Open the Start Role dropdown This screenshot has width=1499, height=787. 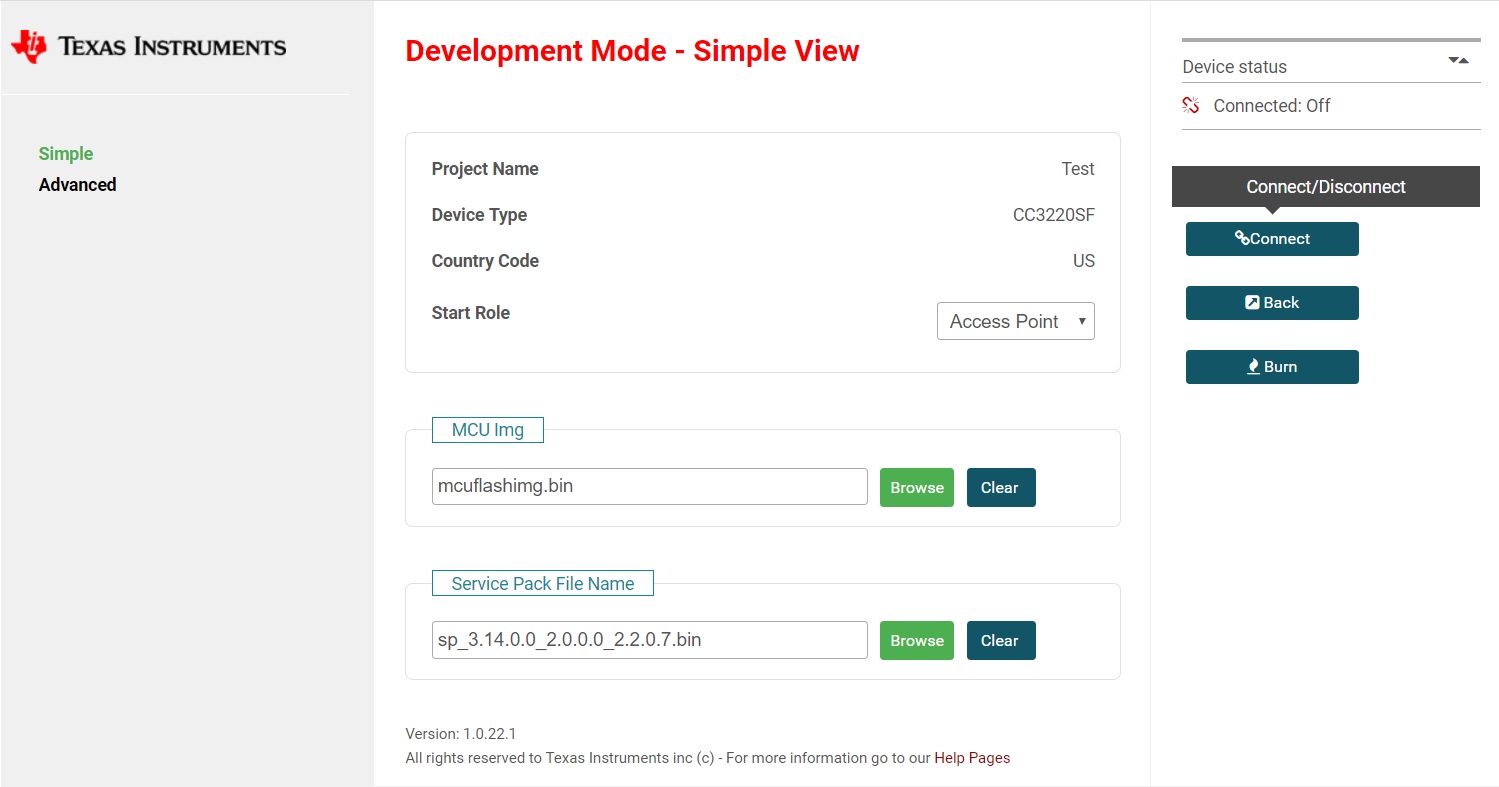(1015, 321)
